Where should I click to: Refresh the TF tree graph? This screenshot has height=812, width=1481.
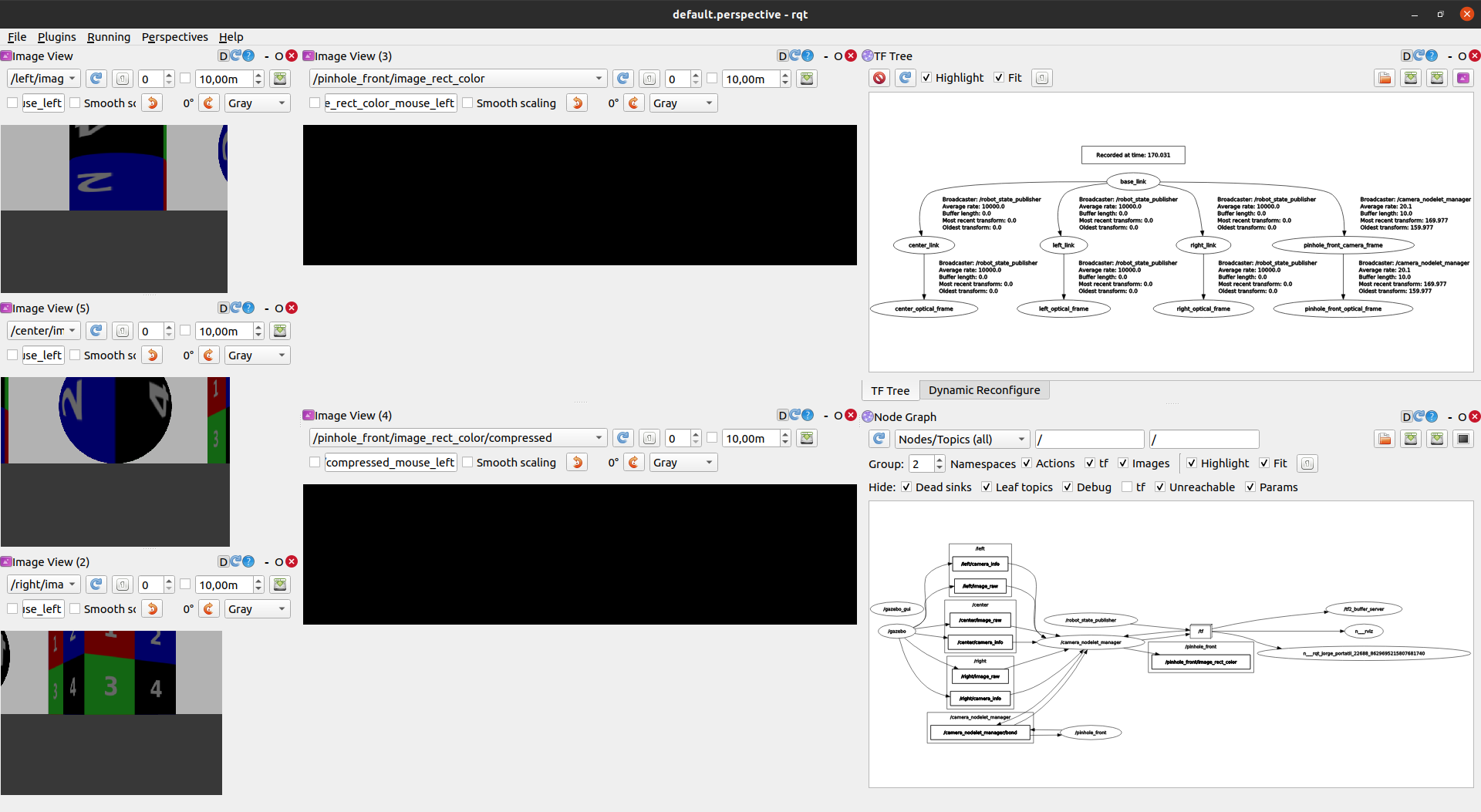(x=904, y=77)
